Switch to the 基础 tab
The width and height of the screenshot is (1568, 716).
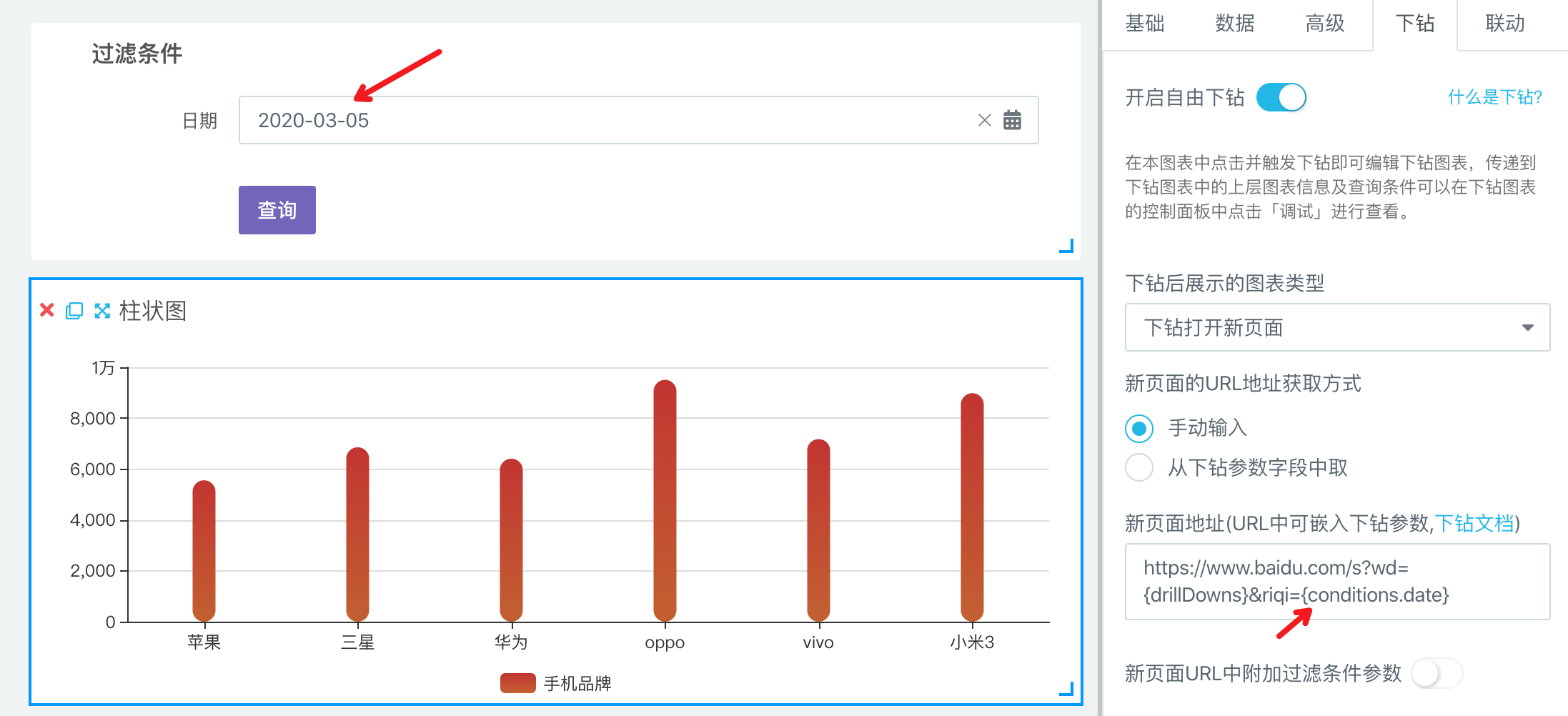1145,24
